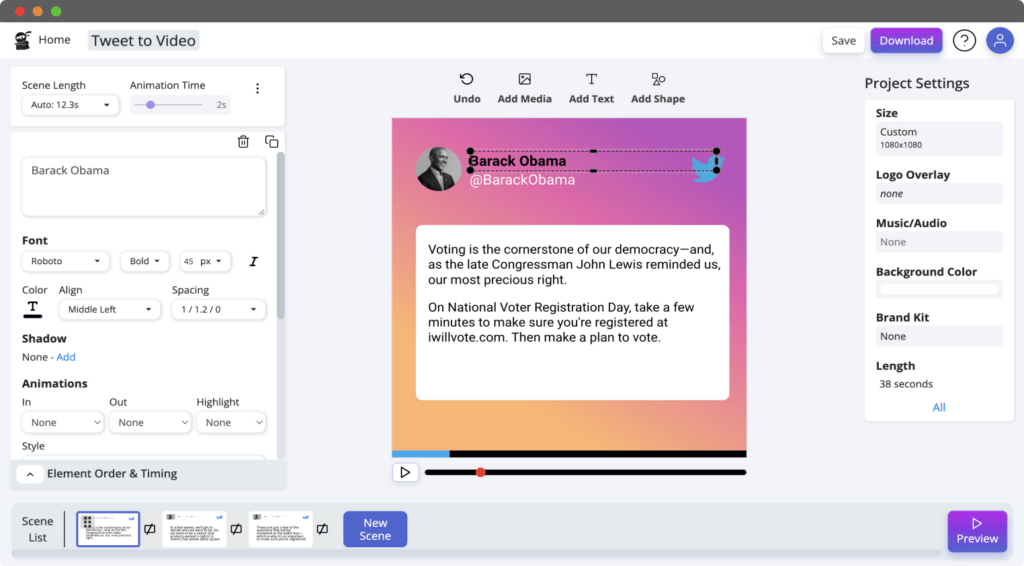
Task: Click the red playhead on the timeline
Action: (x=481, y=472)
